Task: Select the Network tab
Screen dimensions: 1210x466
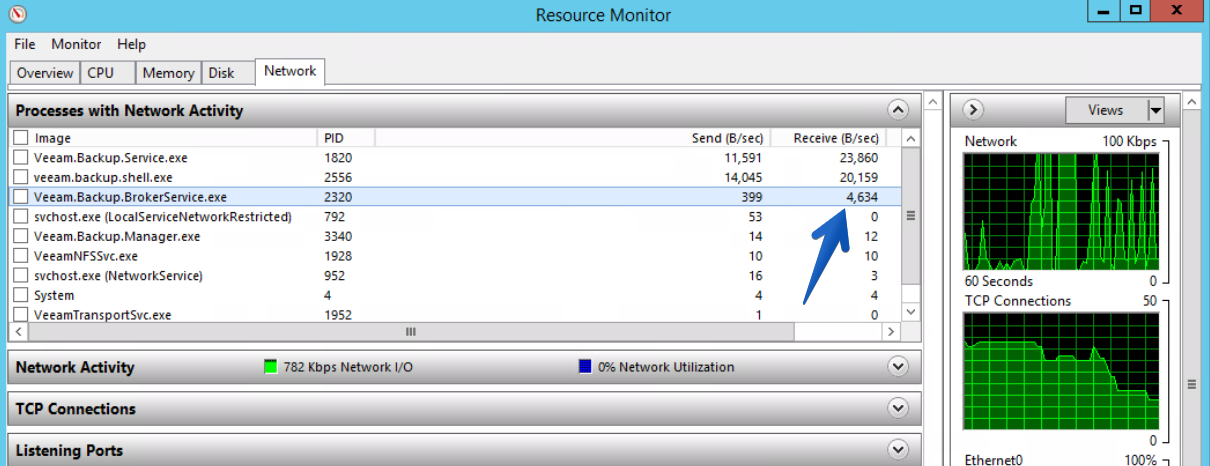Action: 290,71
